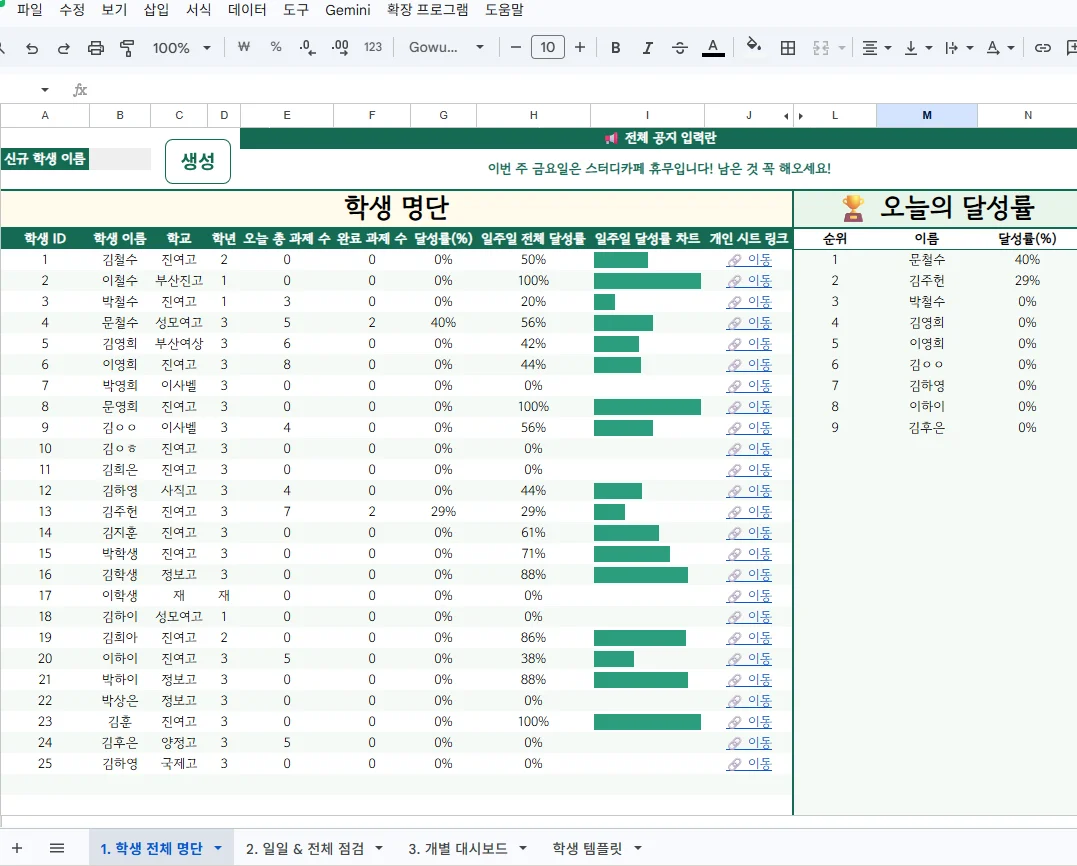Screen dimensions: 1077x866
Task: Increase font size with plus button
Action: pyautogui.click(x=580, y=47)
